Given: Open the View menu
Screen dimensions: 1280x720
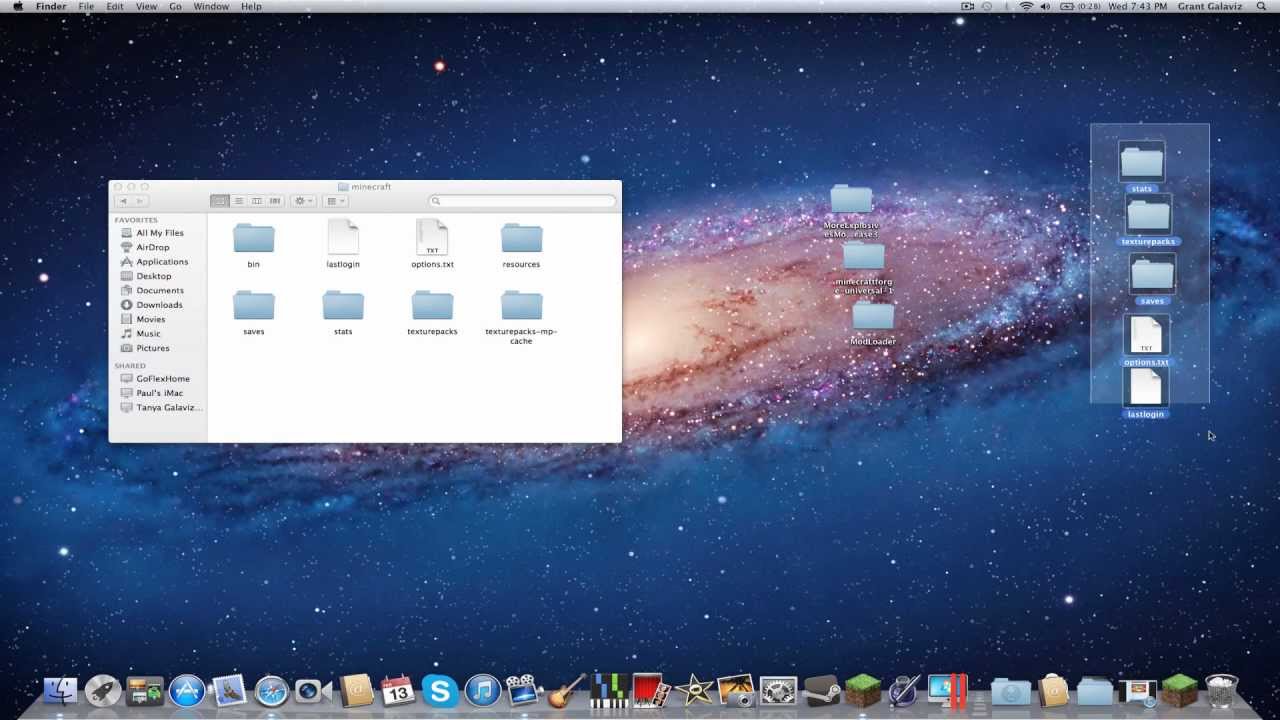Looking at the screenshot, I should tap(146, 6).
